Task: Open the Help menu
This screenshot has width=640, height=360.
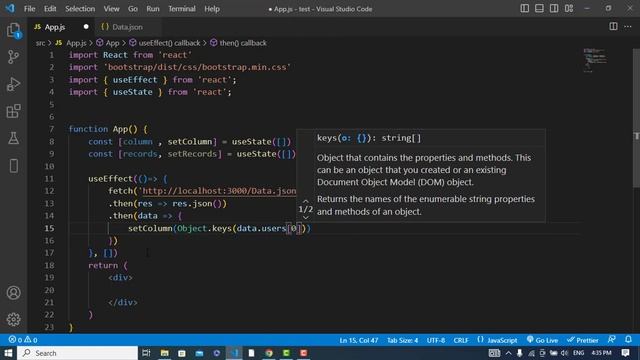Action: (212, 9)
